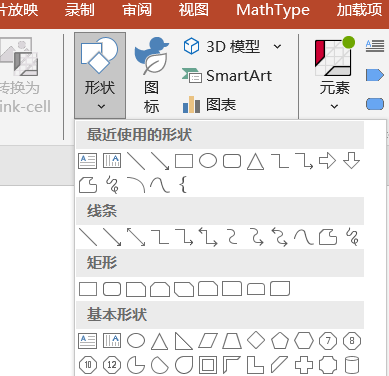Screen dimensions: 389x376
Task: Select snip same side corner rectangle
Action: (x=160, y=289)
